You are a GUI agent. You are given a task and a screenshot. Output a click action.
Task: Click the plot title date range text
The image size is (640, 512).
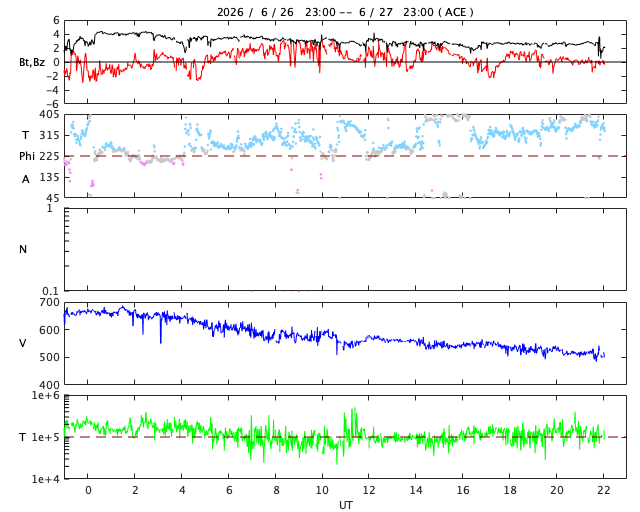point(345,12)
